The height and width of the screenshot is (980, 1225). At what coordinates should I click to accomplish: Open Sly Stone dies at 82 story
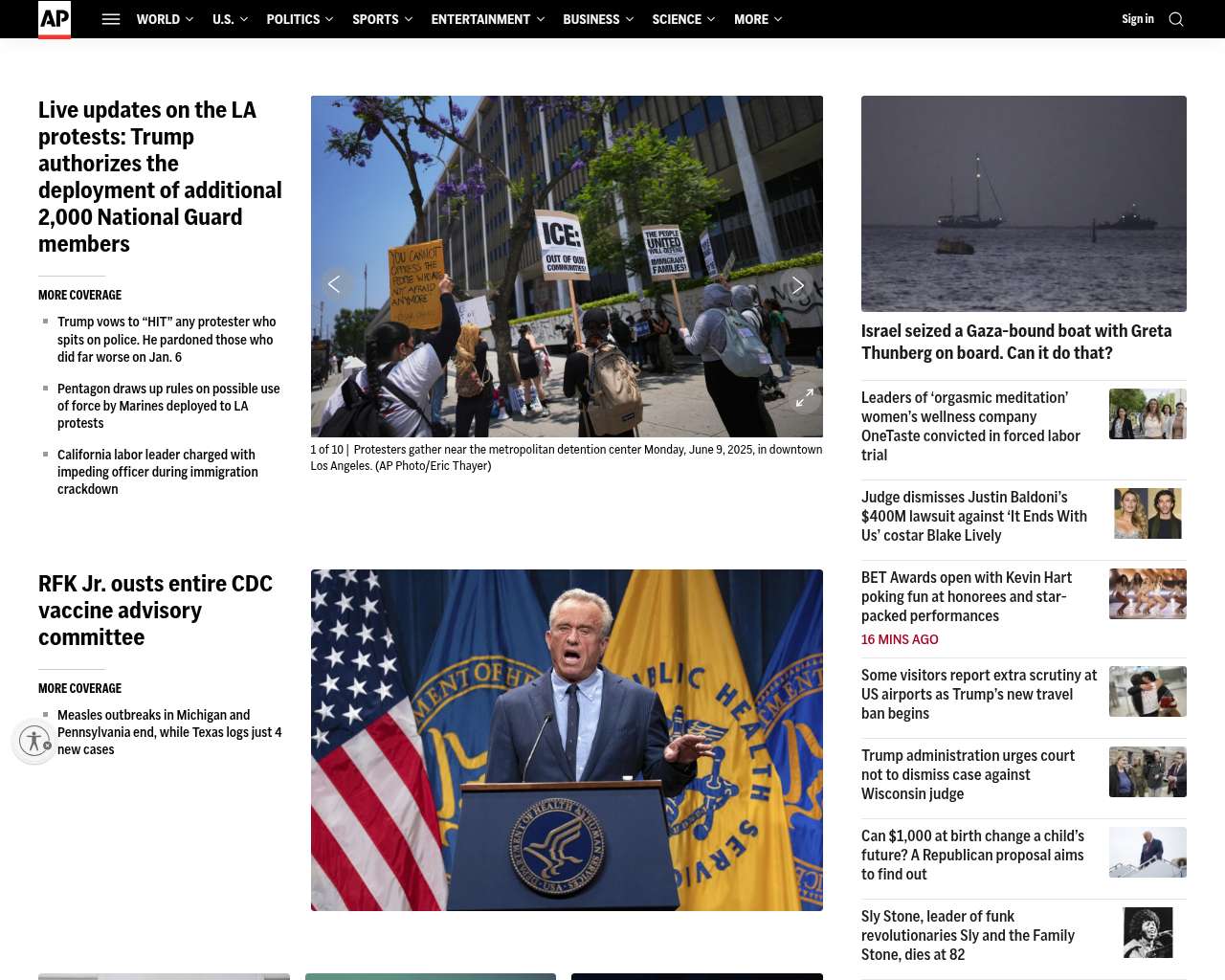pos(968,935)
